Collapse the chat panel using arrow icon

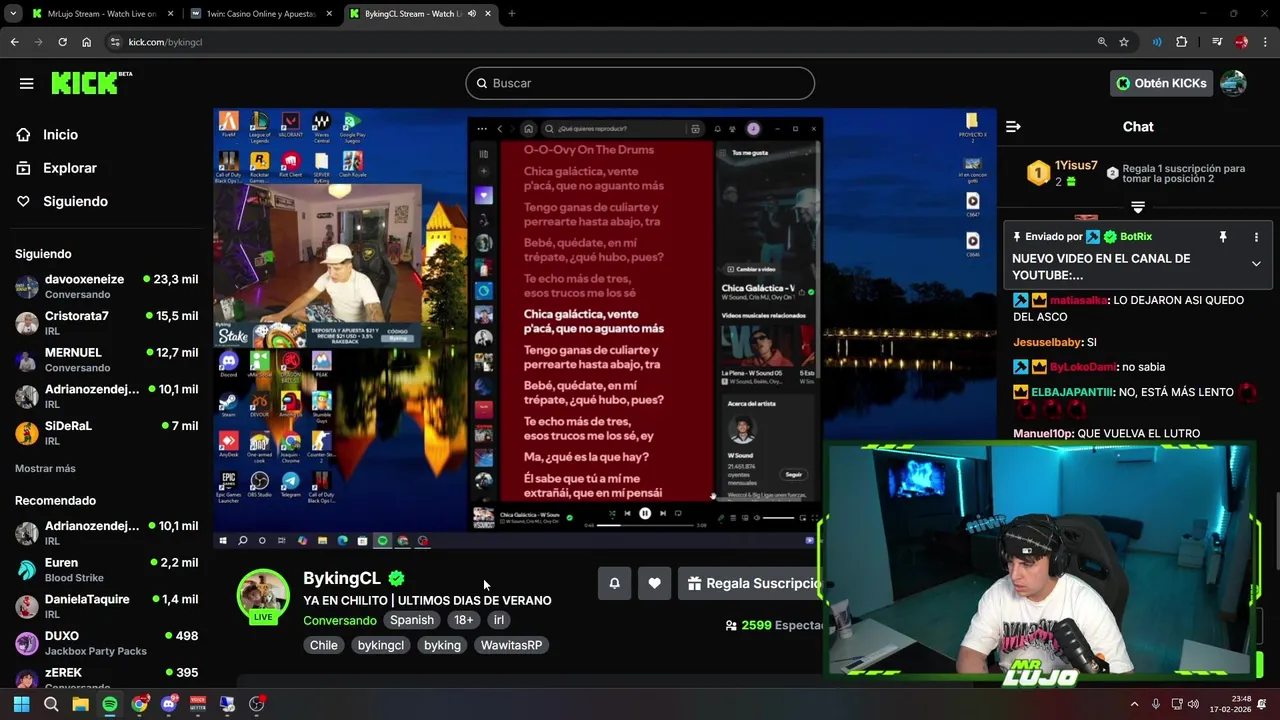pos(1013,126)
